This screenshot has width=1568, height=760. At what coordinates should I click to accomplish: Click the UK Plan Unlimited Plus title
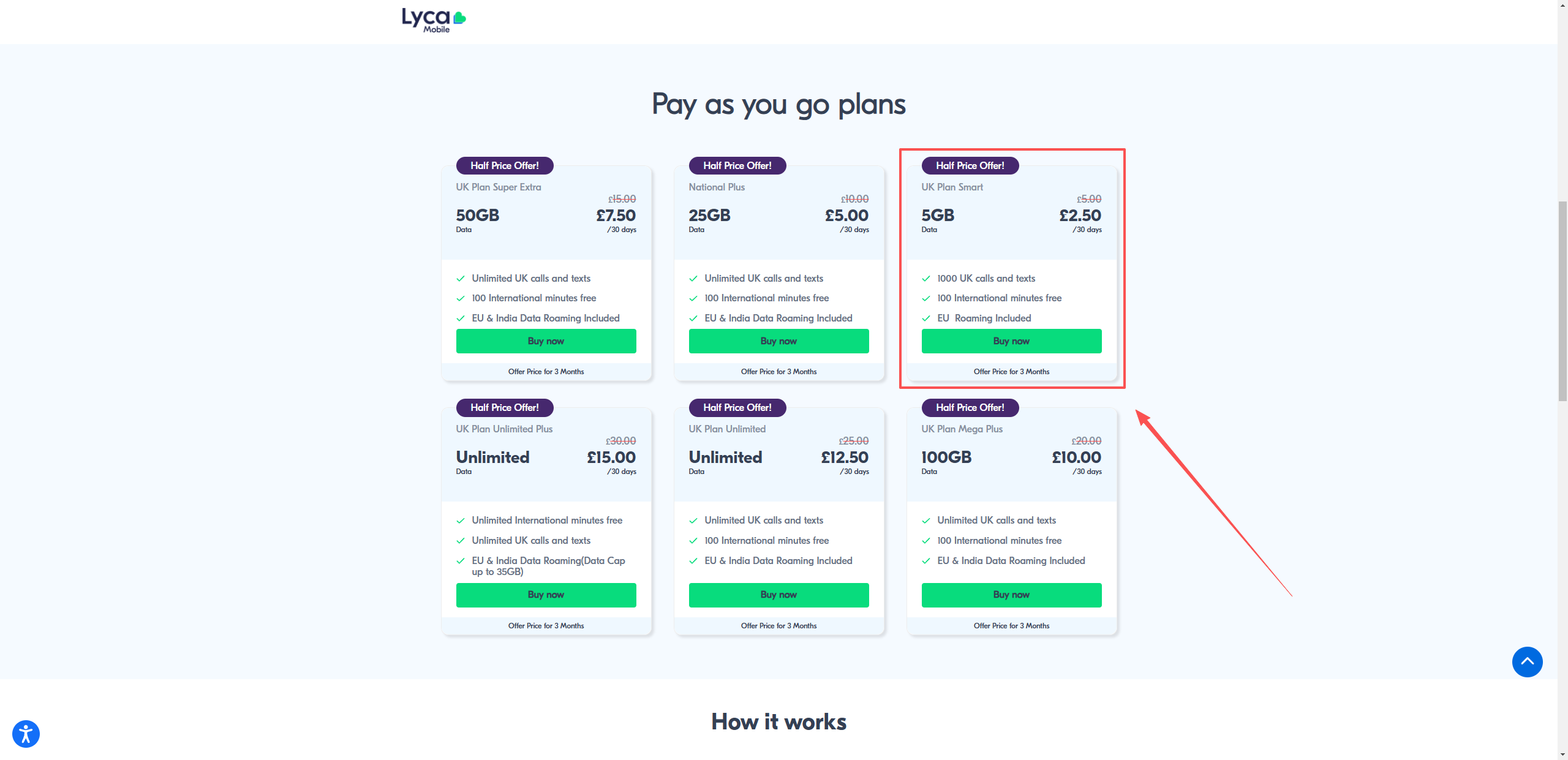pyautogui.click(x=504, y=429)
